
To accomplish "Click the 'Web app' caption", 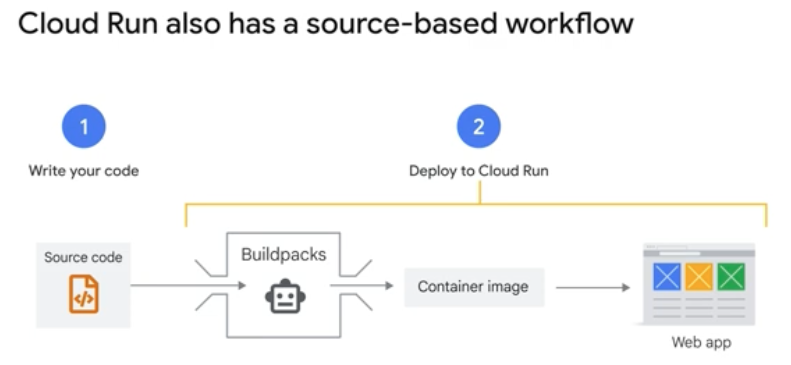I will point(701,342).
